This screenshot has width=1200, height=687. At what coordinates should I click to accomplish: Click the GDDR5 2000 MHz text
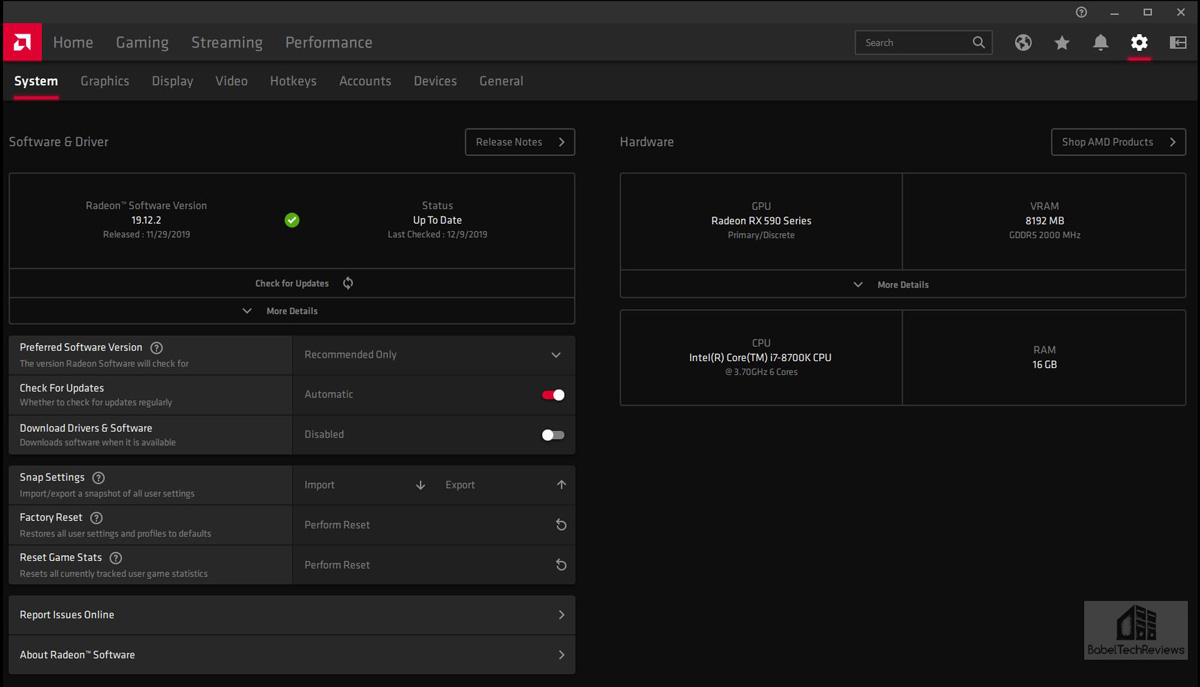point(1044,236)
